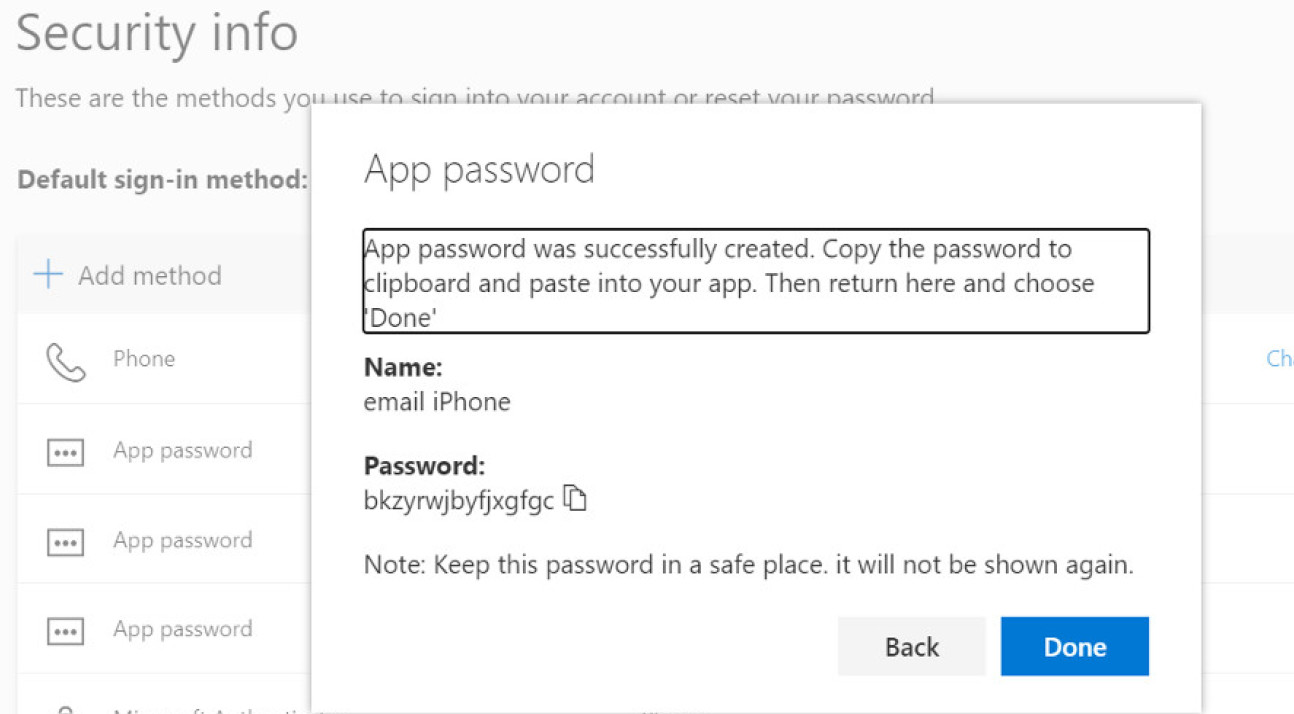This screenshot has height=714, width=1294.
Task: Click the Phone handset icon
Action: (65, 362)
